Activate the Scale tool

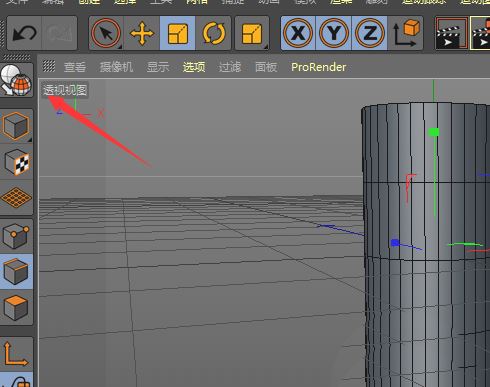click(178, 33)
